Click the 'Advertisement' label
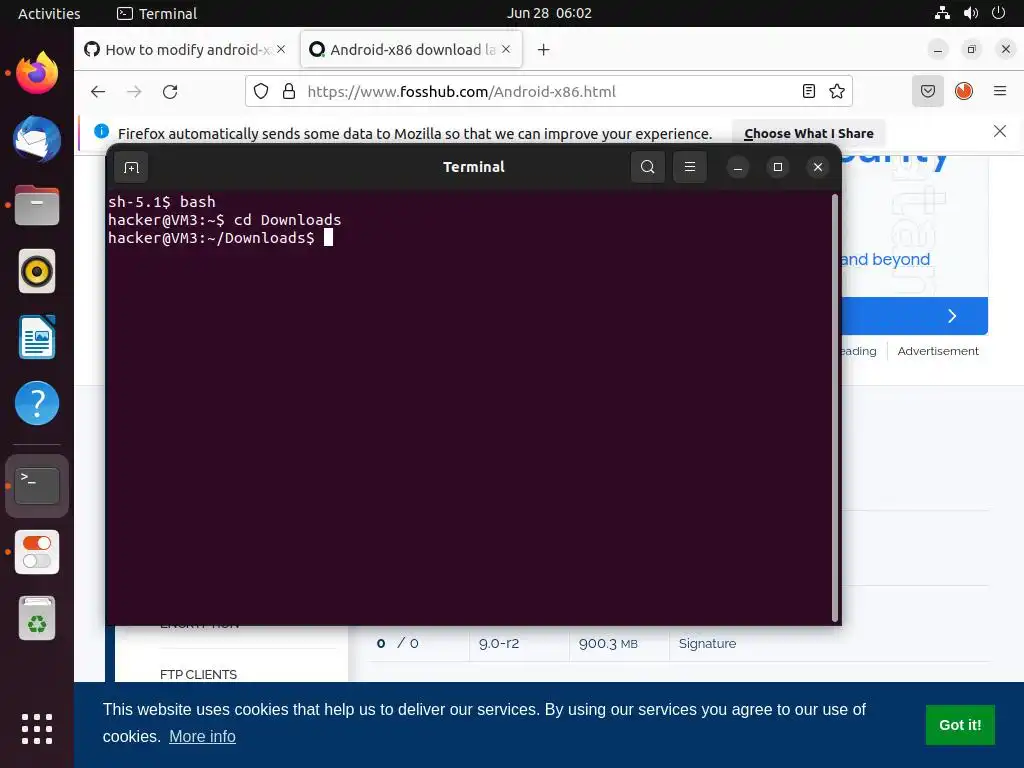Image resolution: width=1024 pixels, height=768 pixels. [938, 351]
